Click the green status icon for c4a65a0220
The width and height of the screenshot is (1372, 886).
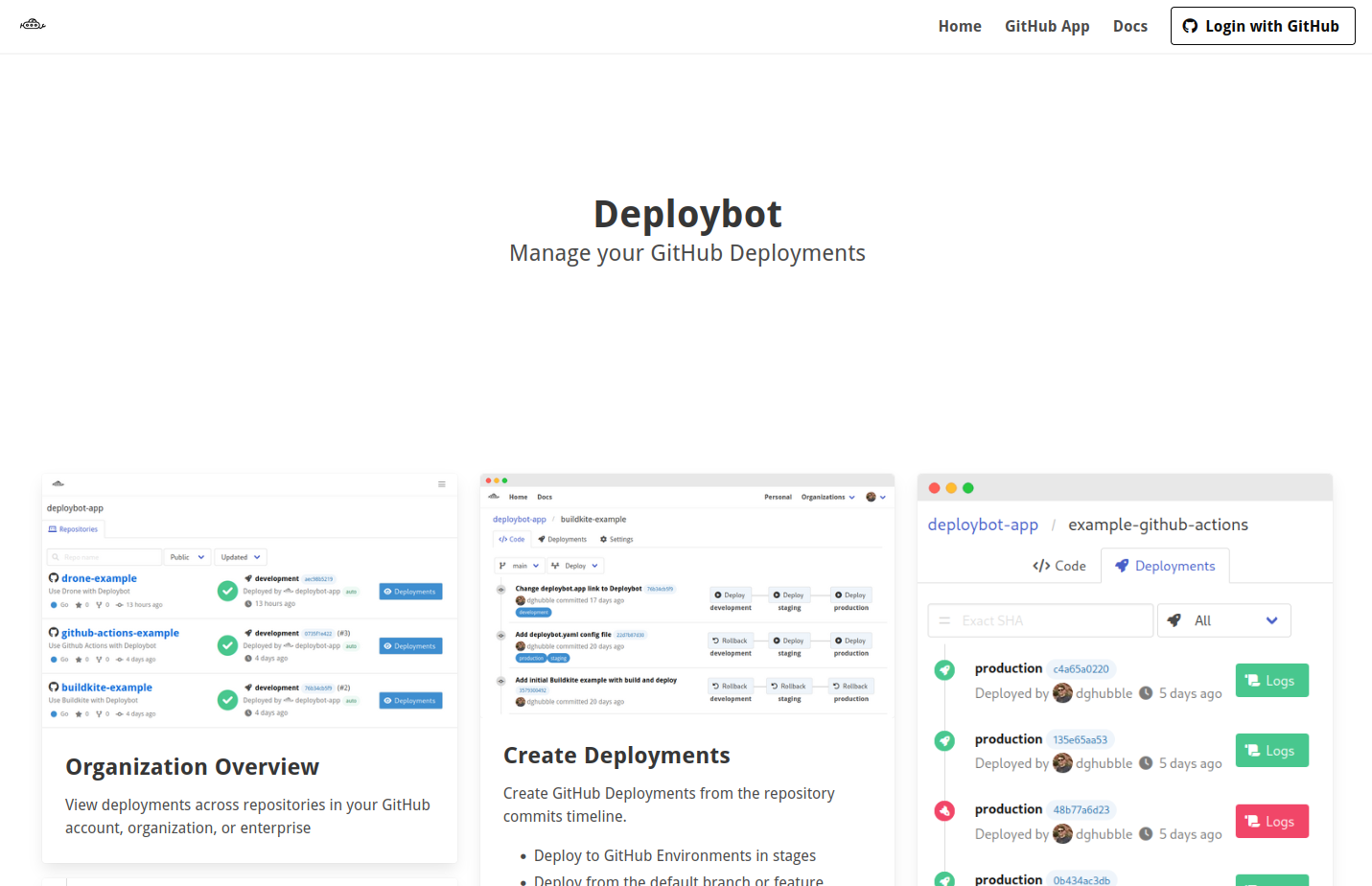[x=944, y=670]
